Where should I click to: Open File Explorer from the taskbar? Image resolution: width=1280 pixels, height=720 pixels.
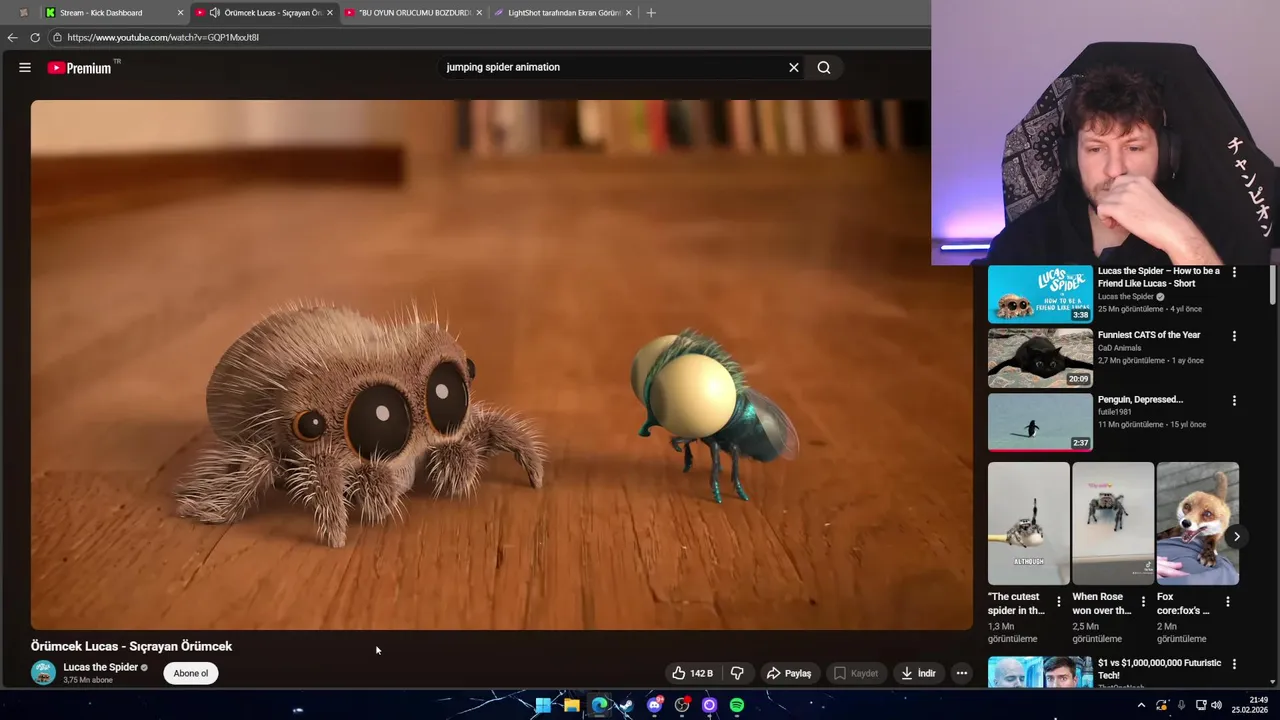click(571, 705)
